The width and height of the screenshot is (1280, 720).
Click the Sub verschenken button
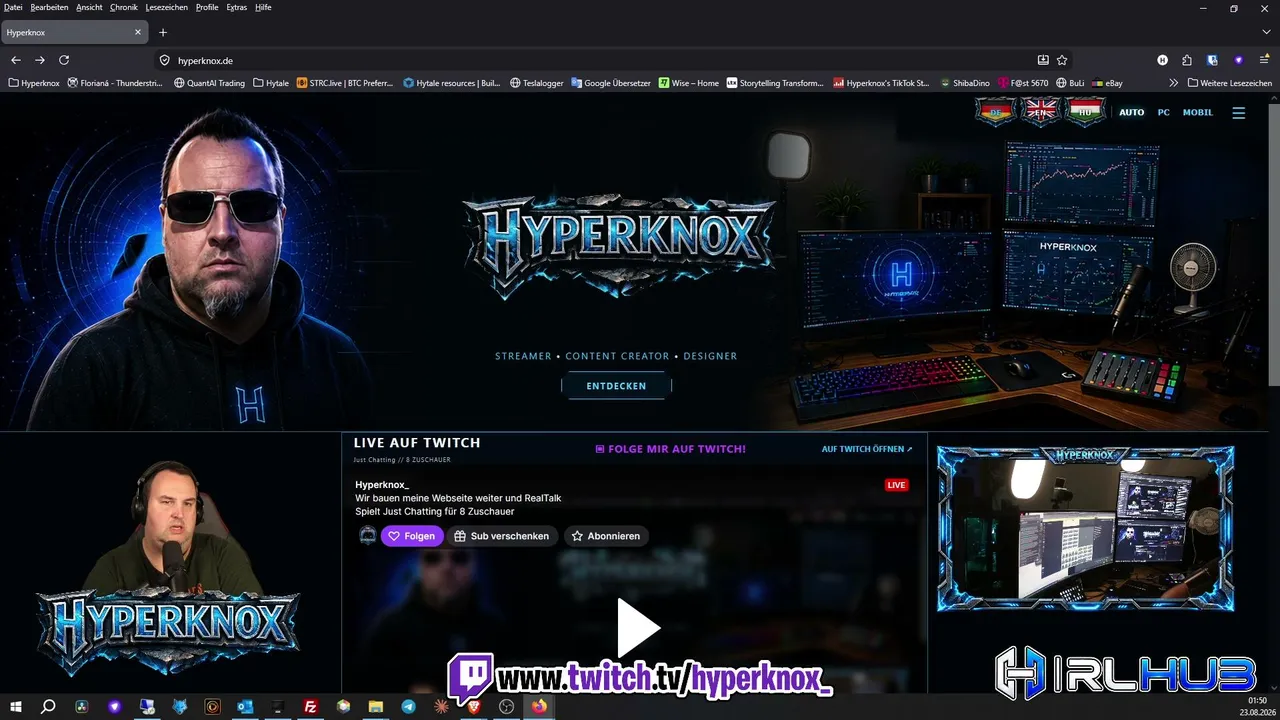(x=501, y=536)
